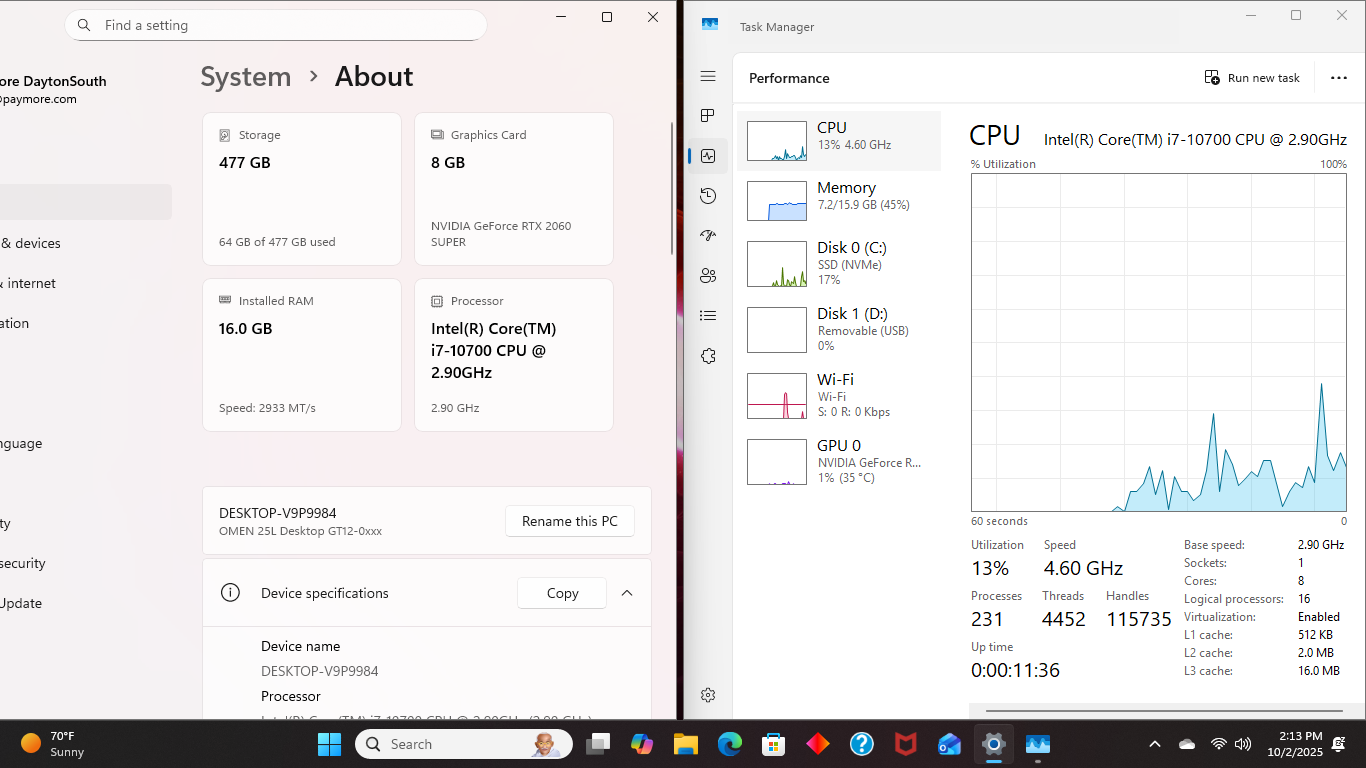Click the Run new task button
Screen dimensions: 1366x768
coord(1252,78)
